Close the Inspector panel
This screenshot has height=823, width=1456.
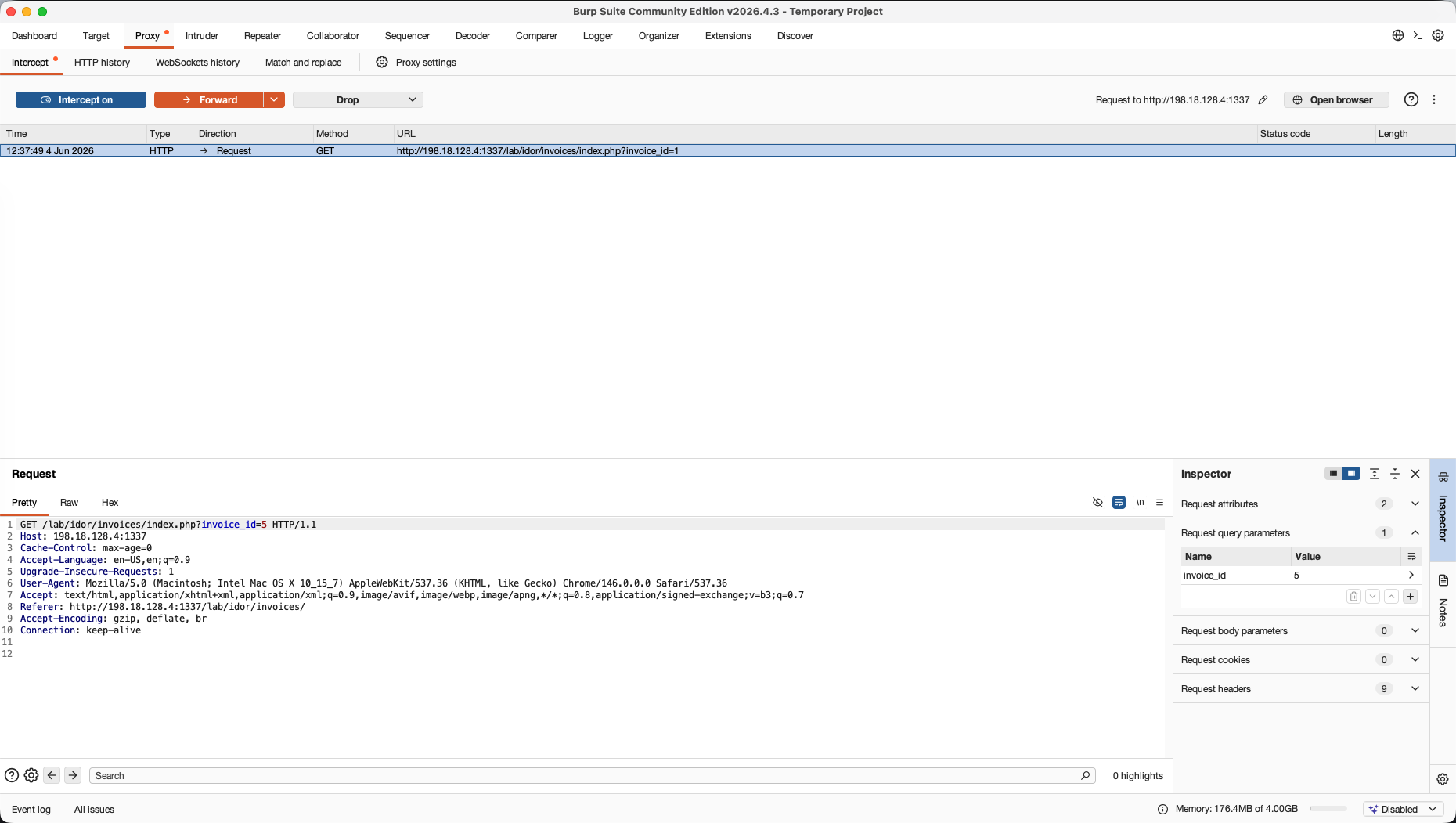tap(1415, 473)
